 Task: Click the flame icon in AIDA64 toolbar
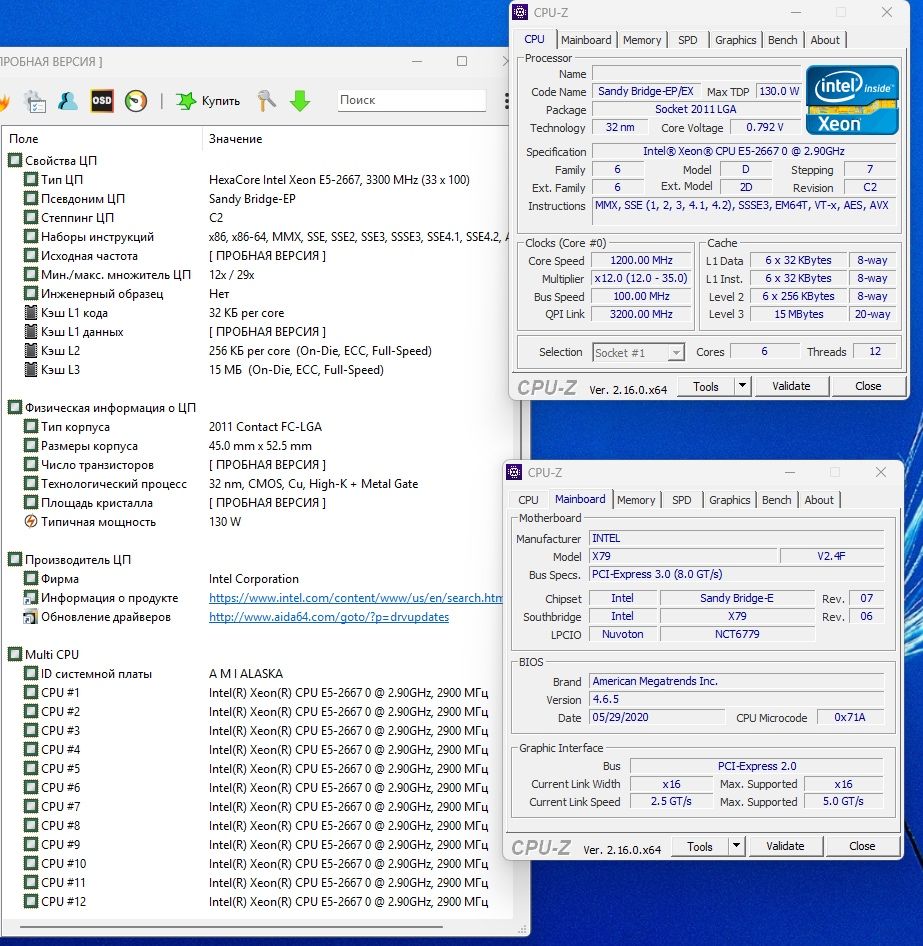[x=4, y=101]
